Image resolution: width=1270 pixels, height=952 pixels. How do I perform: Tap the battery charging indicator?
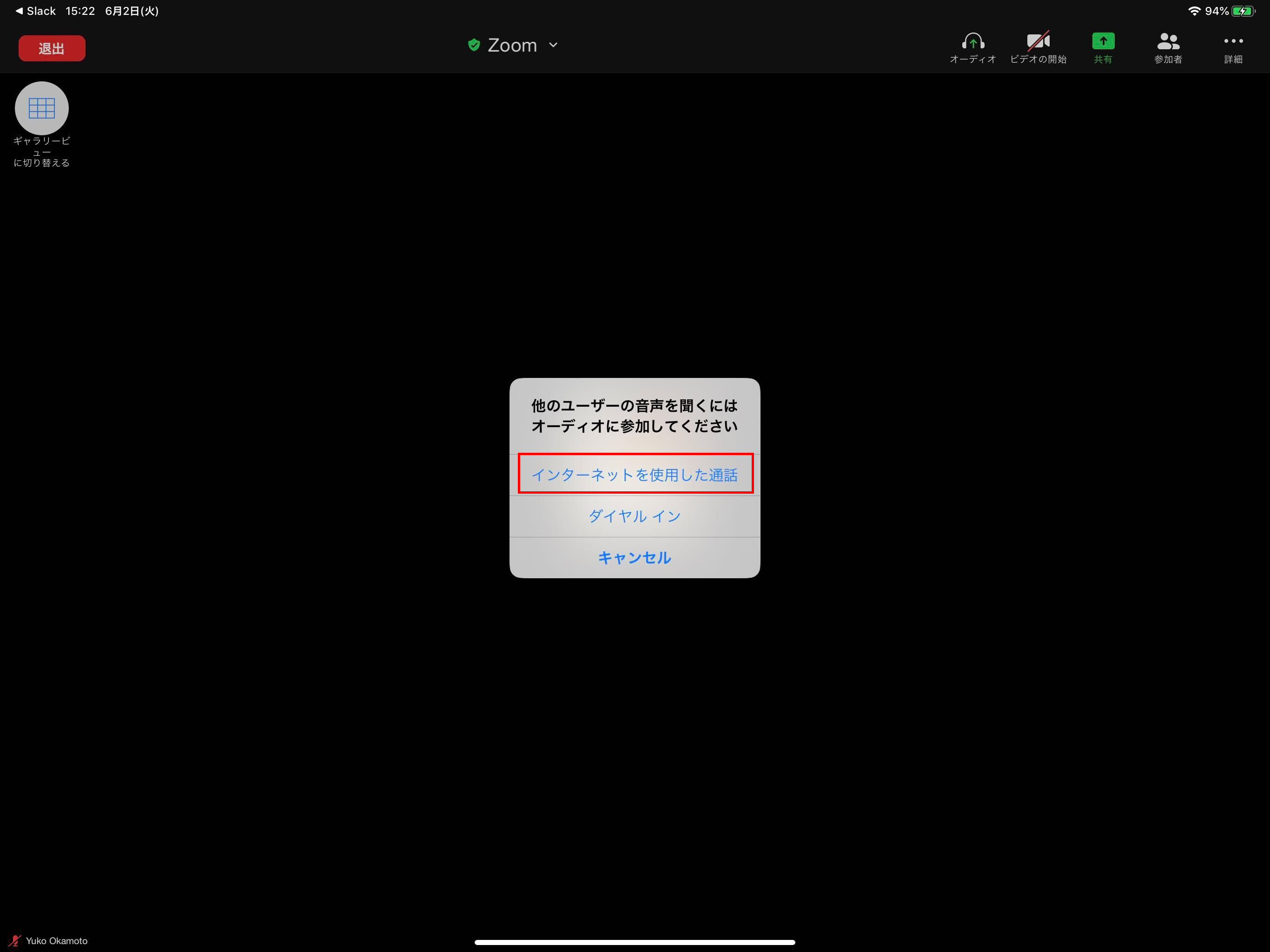click(1244, 11)
